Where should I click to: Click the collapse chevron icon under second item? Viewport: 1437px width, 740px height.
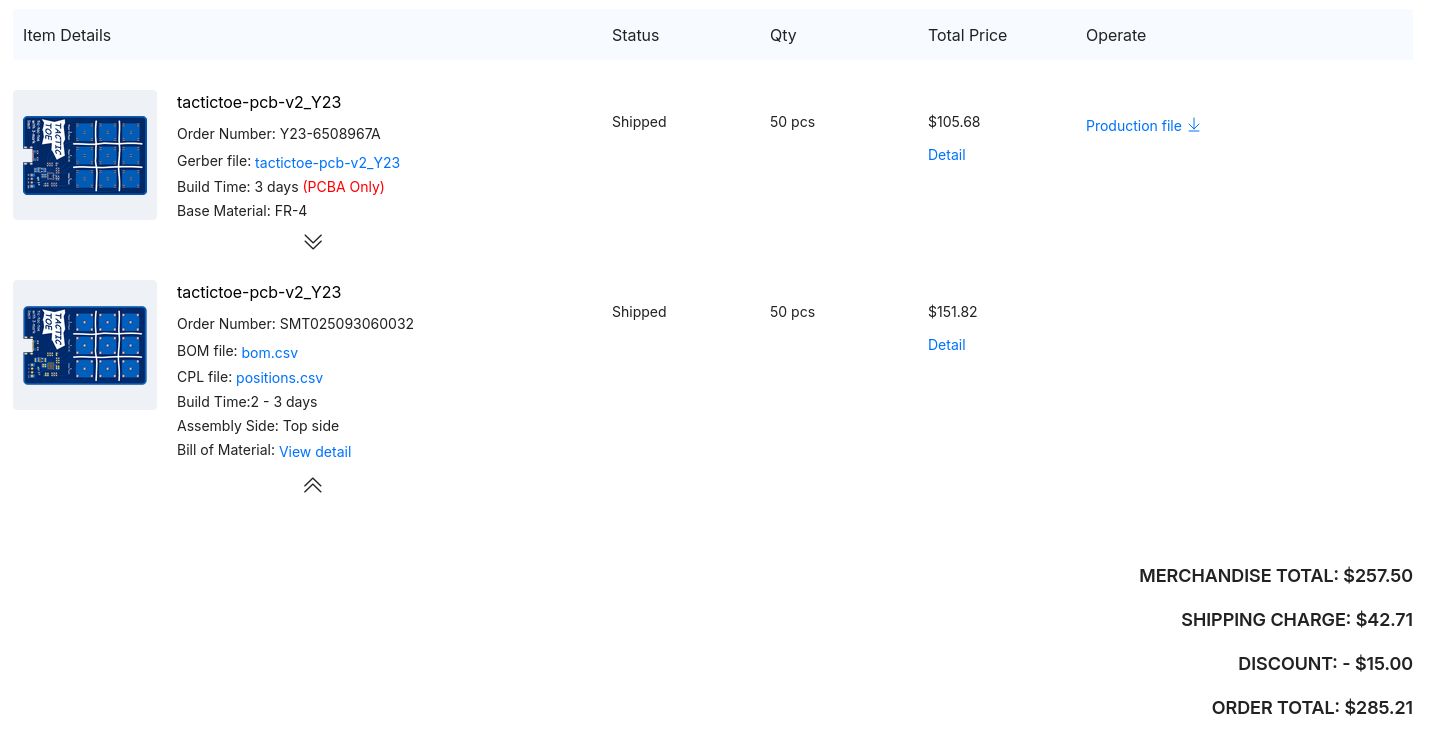[x=313, y=484]
